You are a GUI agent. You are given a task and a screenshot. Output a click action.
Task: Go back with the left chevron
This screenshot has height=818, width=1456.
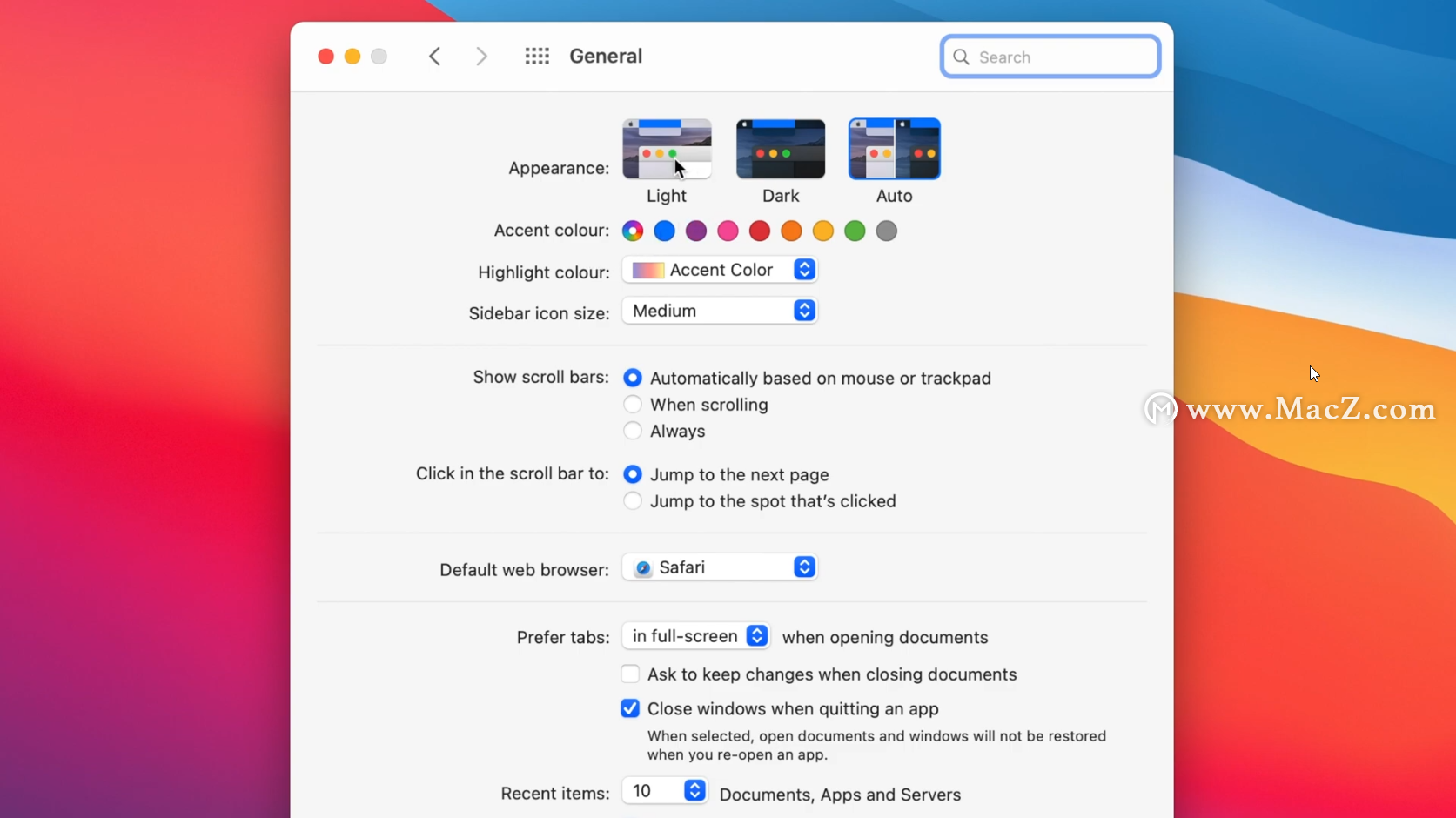click(x=434, y=57)
